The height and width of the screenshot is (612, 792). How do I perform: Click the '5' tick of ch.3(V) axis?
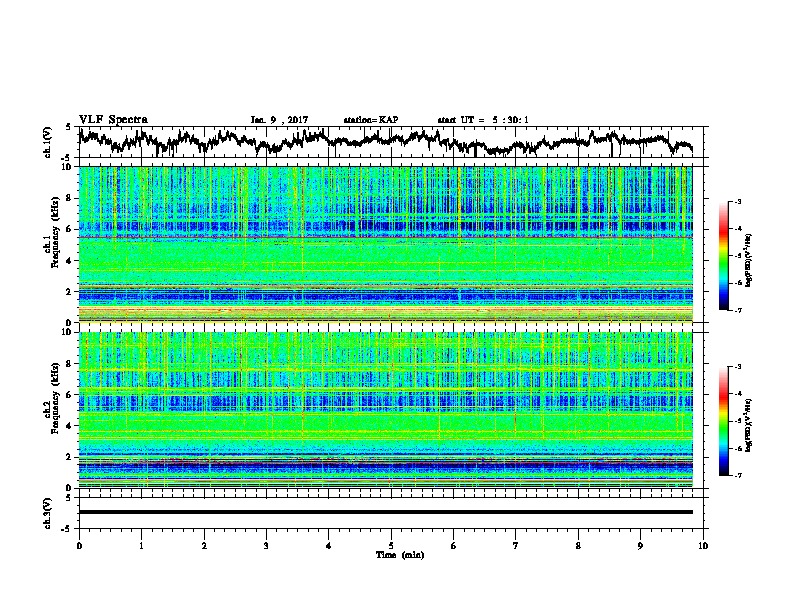pyautogui.click(x=69, y=498)
